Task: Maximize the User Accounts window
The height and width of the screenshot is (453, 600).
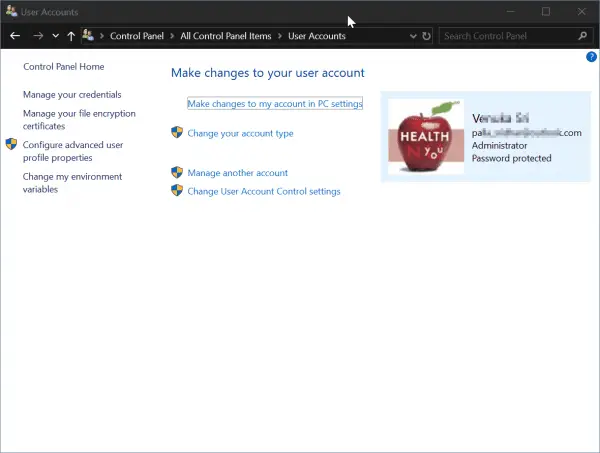Action: 546,11
